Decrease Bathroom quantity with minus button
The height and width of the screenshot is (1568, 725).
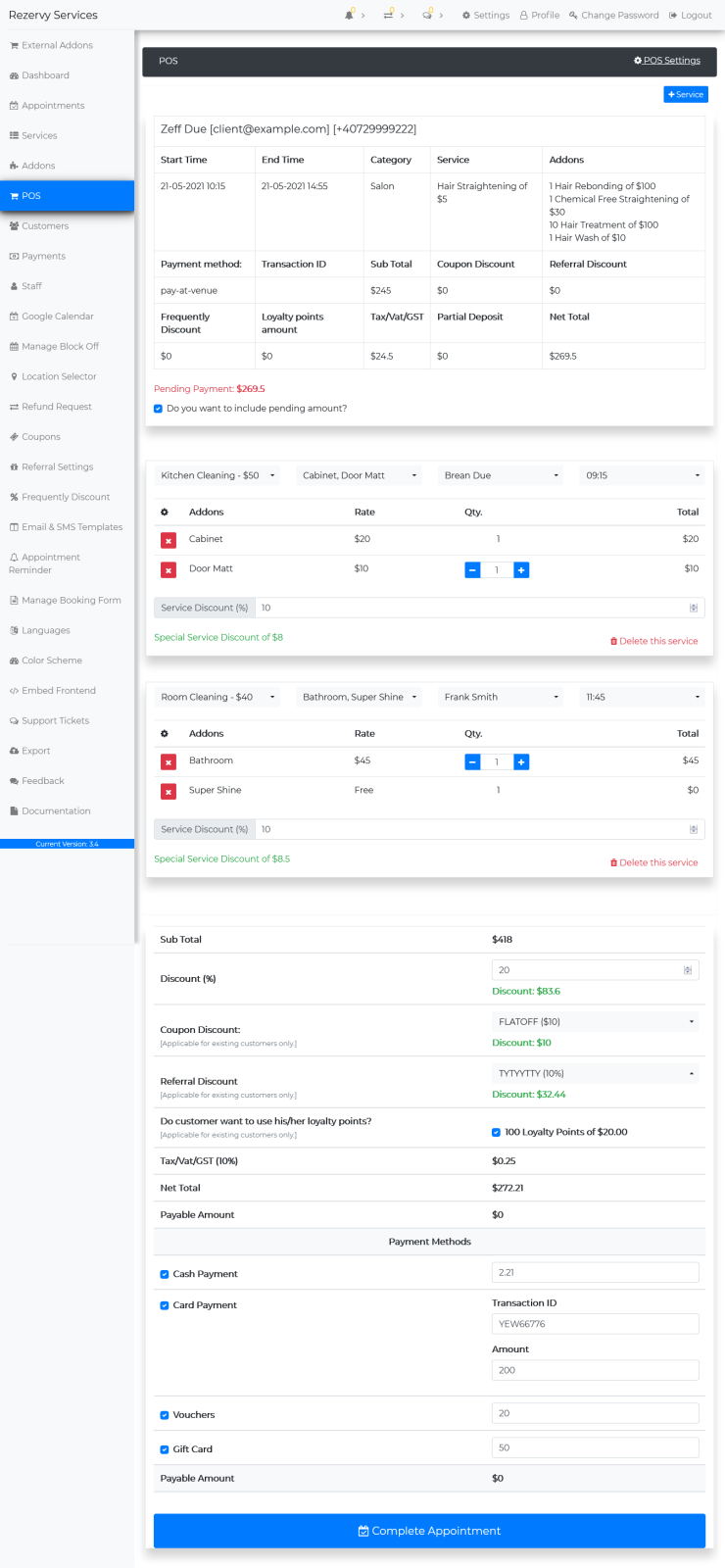point(472,761)
